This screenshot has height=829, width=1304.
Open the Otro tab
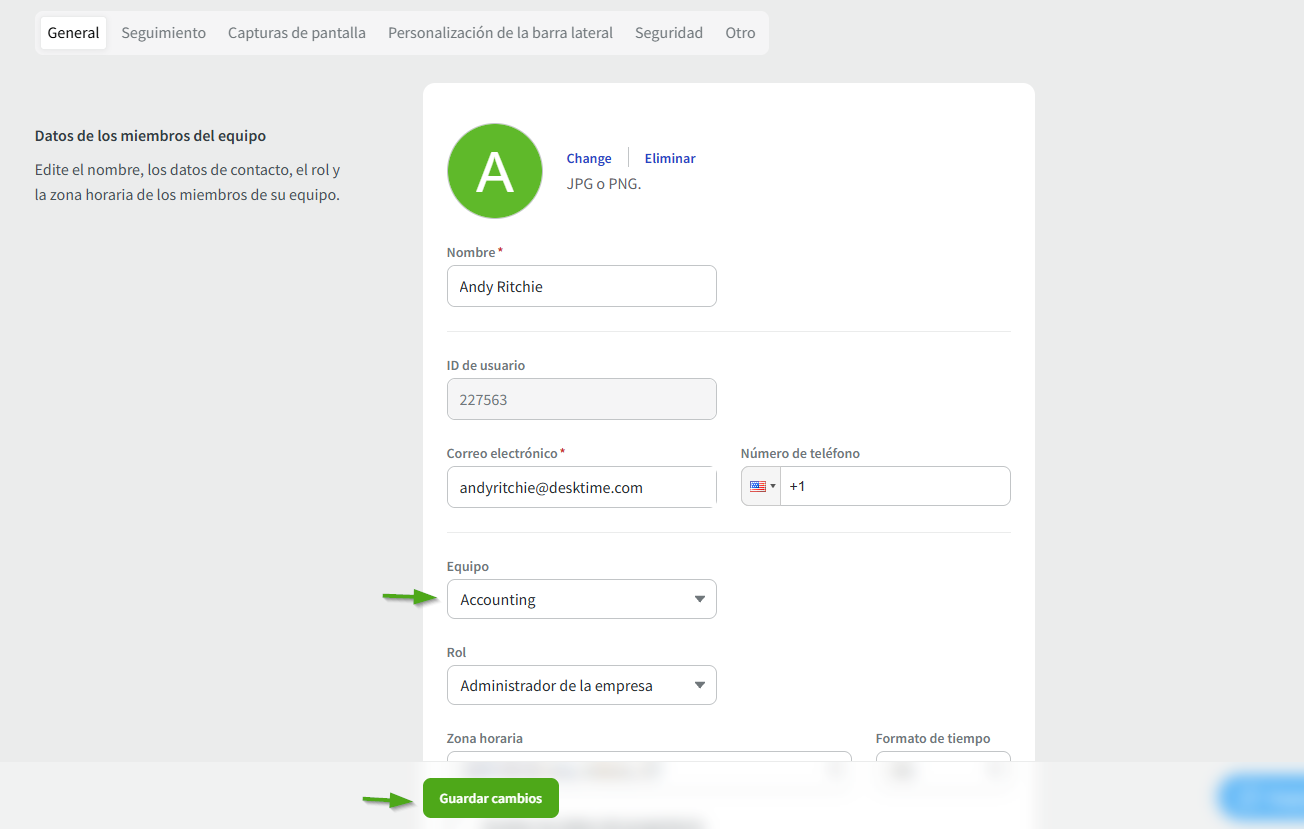click(740, 33)
